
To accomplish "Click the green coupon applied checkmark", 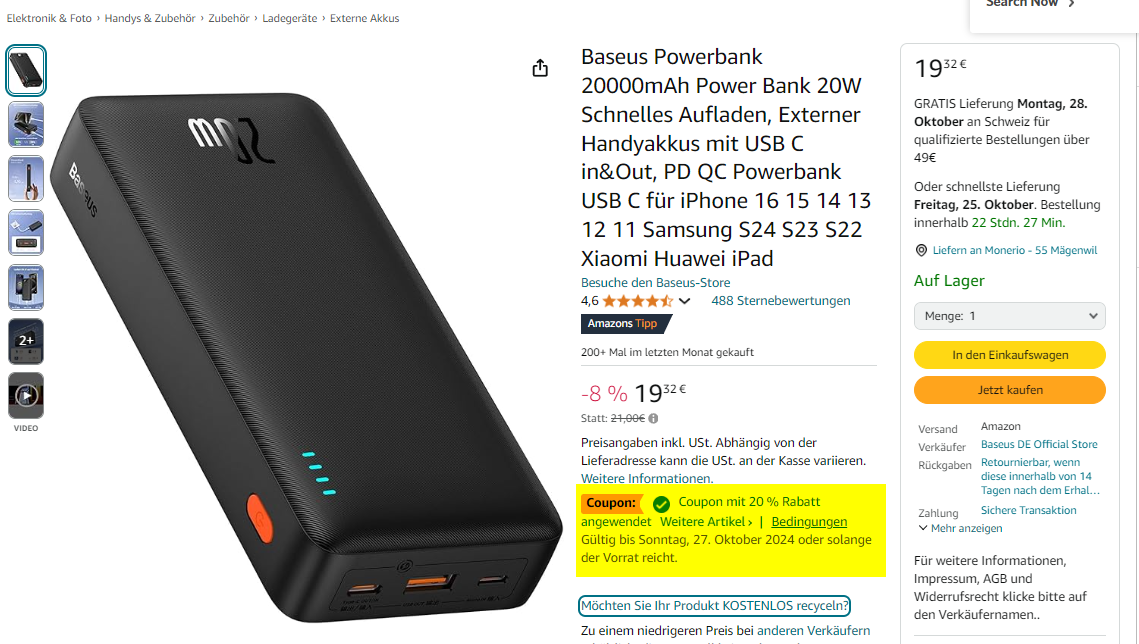I will tap(661, 503).
